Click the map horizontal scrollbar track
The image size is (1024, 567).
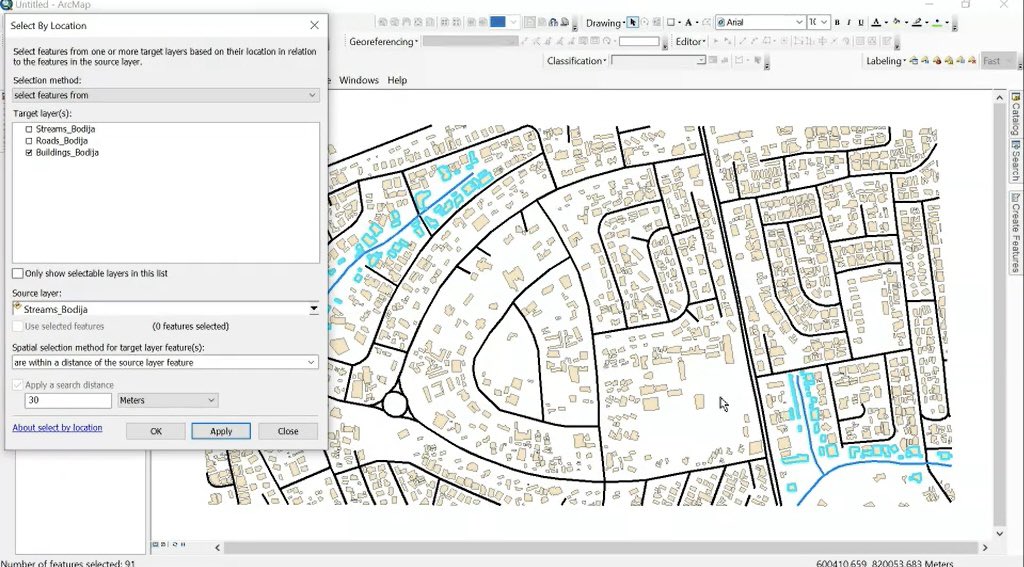[x=601, y=547]
